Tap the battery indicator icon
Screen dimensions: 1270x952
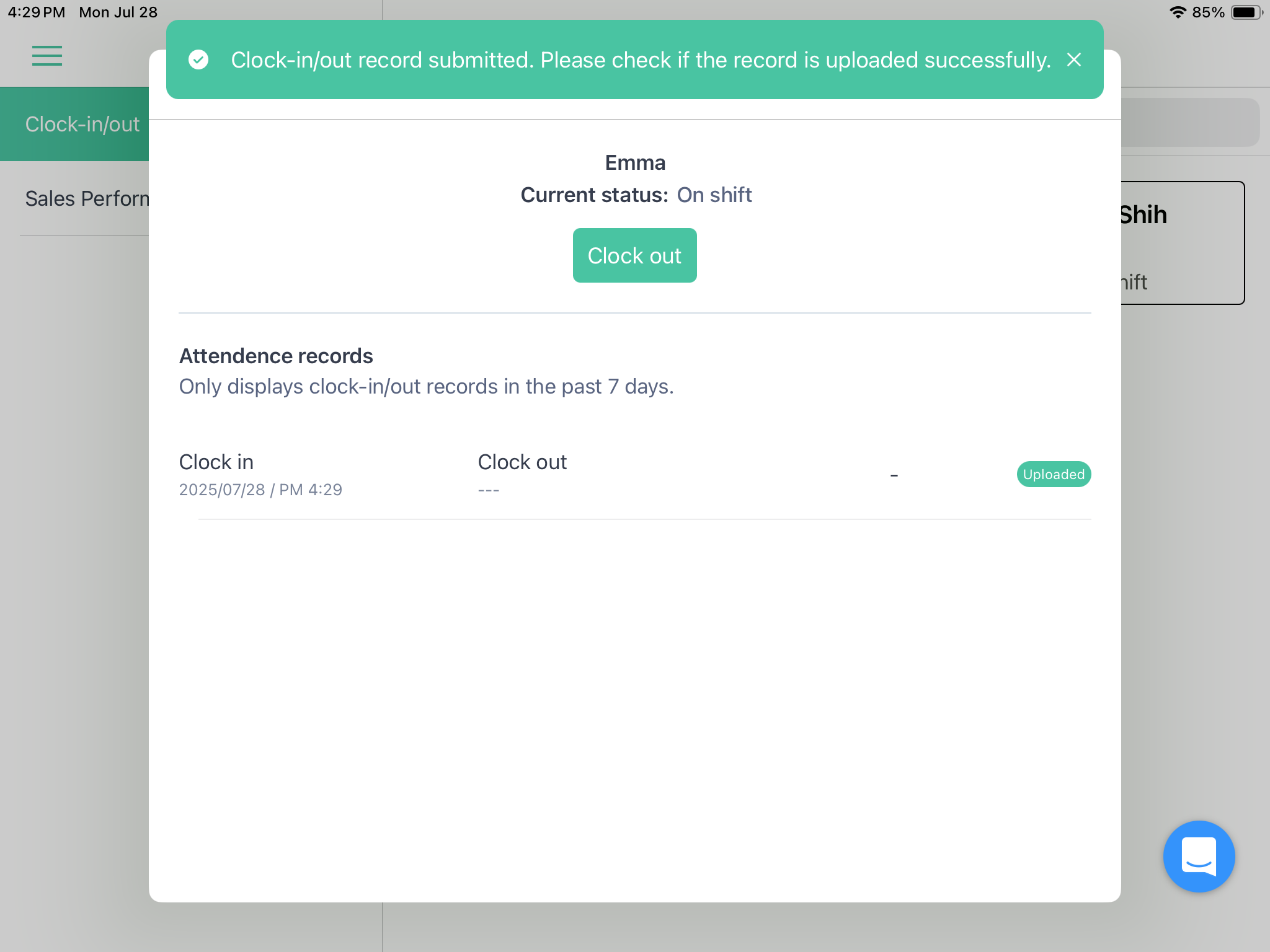pos(1246,12)
